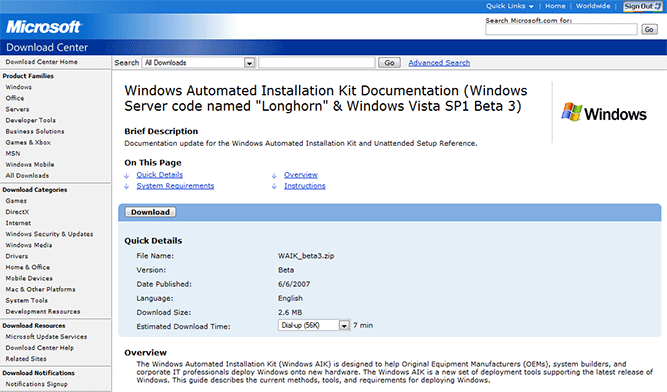Open the Advanced Search link
667x392 pixels.
439,63
